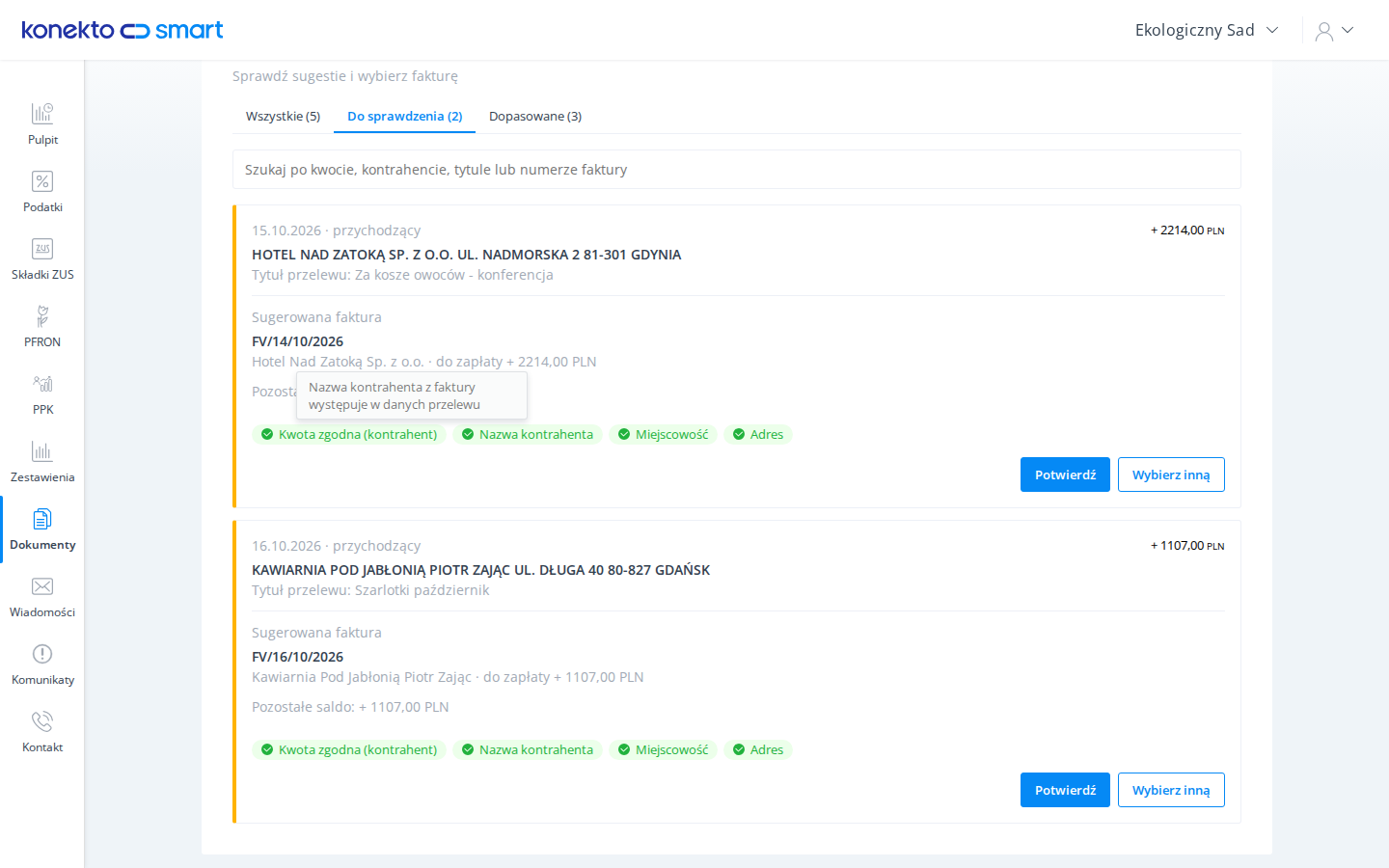The height and width of the screenshot is (868, 1389).
Task: Open Kontakt phone icon
Action: click(x=42, y=721)
